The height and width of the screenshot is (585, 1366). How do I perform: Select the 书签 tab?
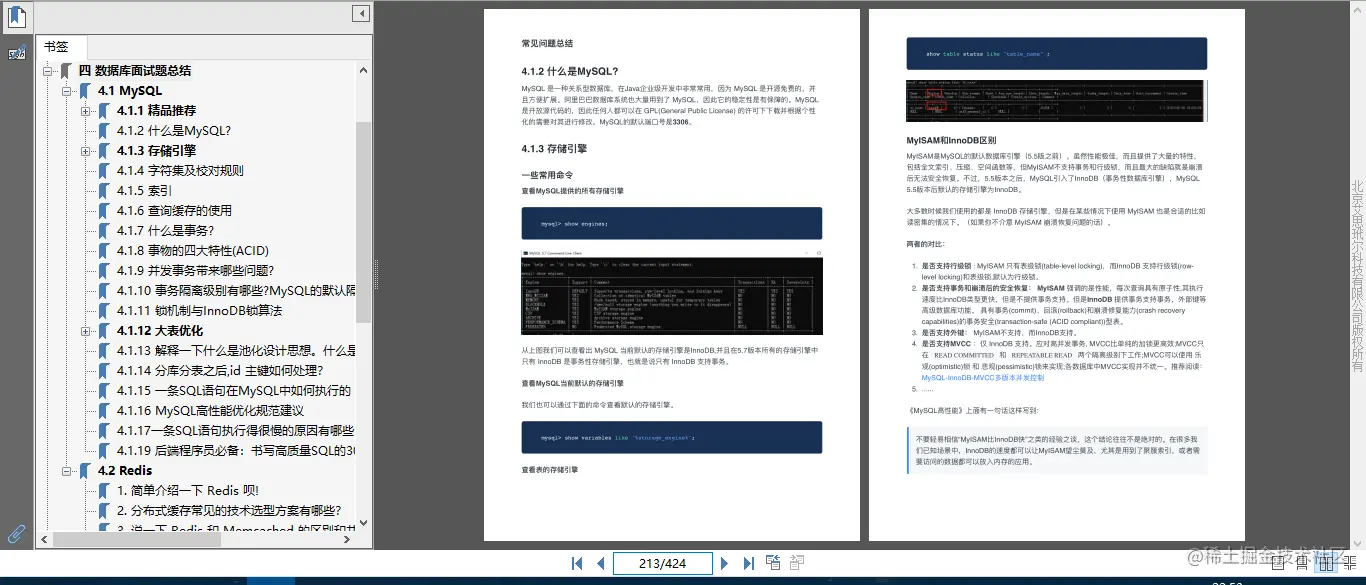56,46
